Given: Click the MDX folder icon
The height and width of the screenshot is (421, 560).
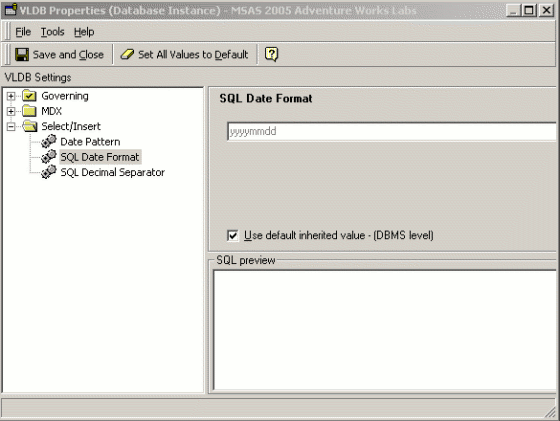Looking at the screenshot, I should pos(29,111).
